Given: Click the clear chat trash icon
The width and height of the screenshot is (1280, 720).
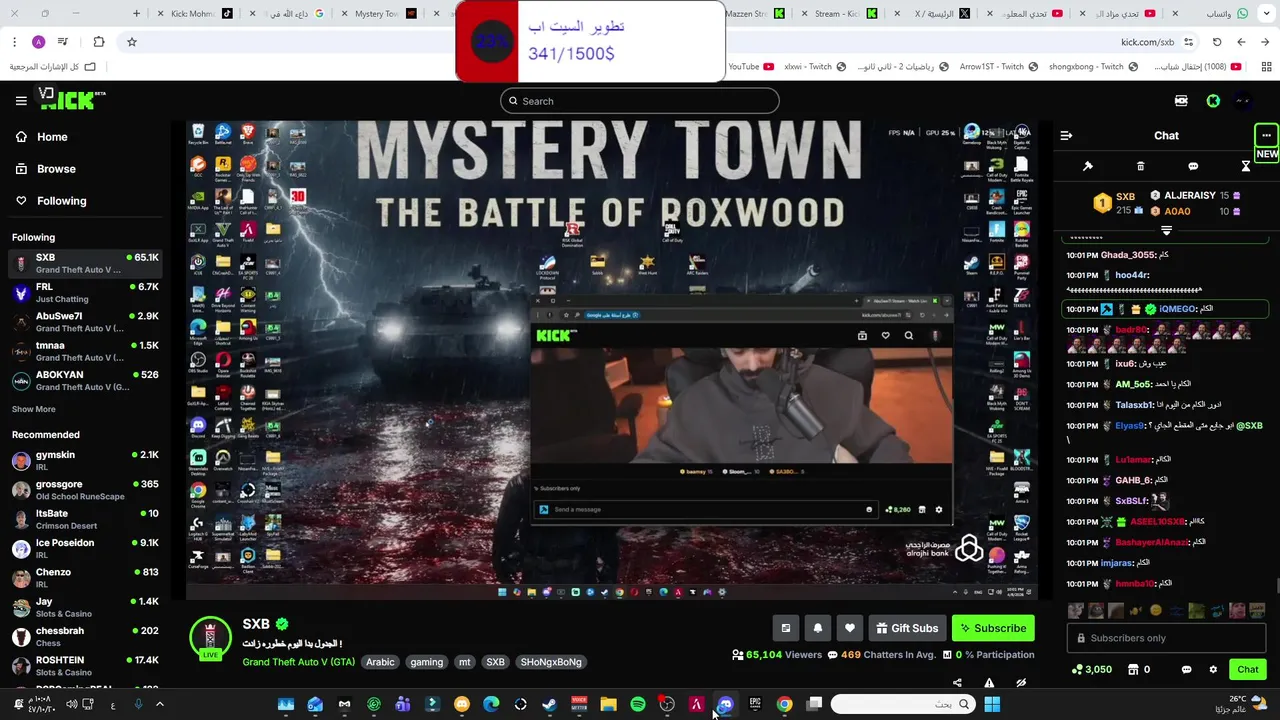Looking at the screenshot, I should (x=1140, y=166).
